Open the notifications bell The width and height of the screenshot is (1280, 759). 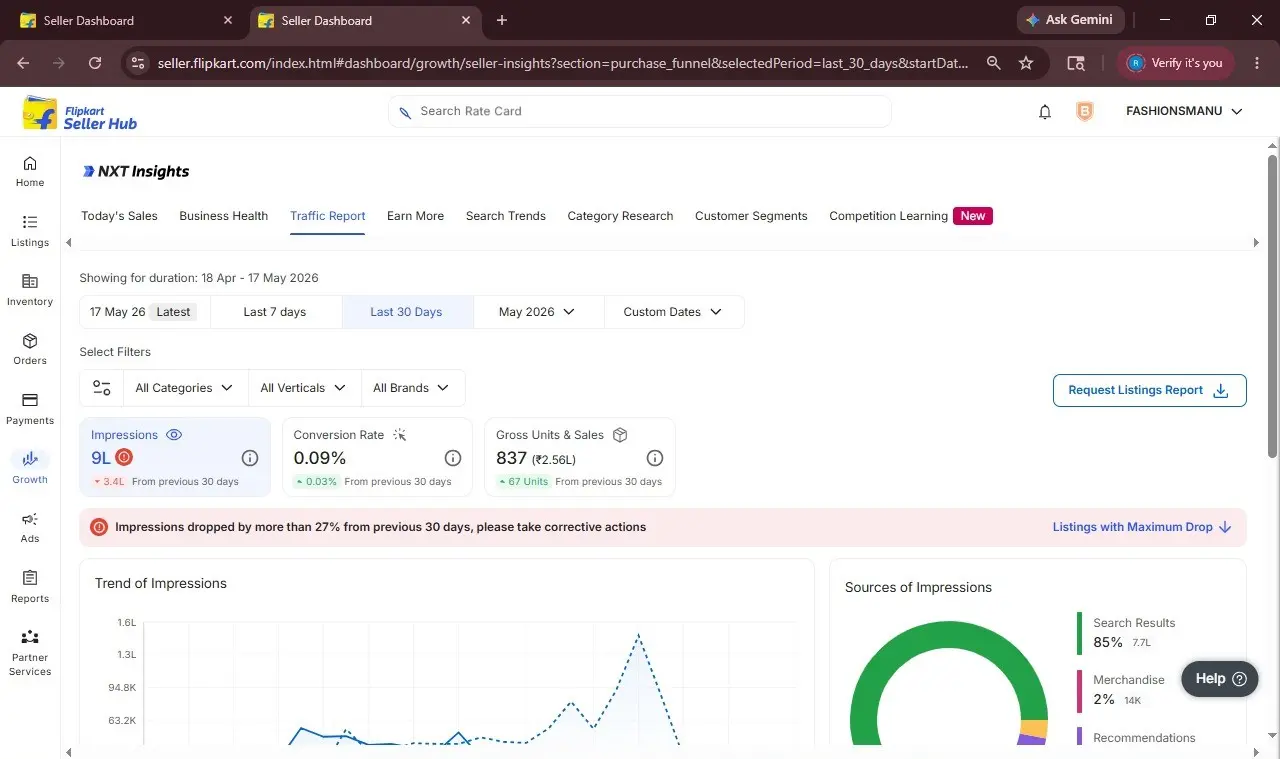(1045, 112)
